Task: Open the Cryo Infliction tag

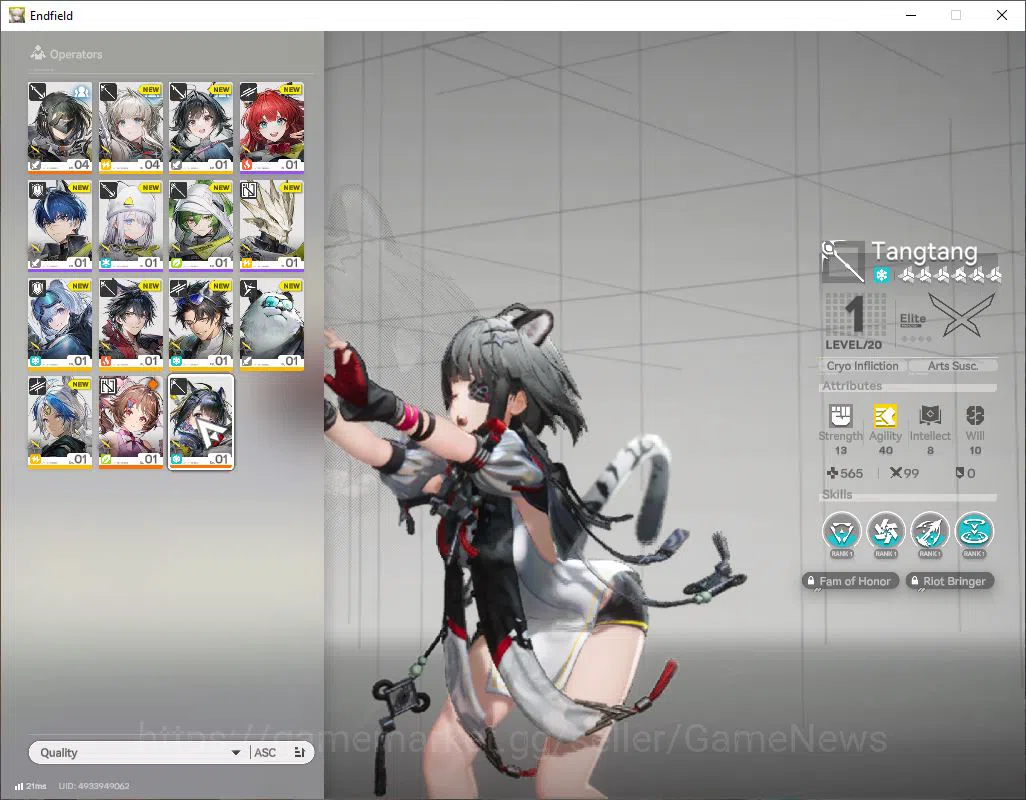Action: 862,366
